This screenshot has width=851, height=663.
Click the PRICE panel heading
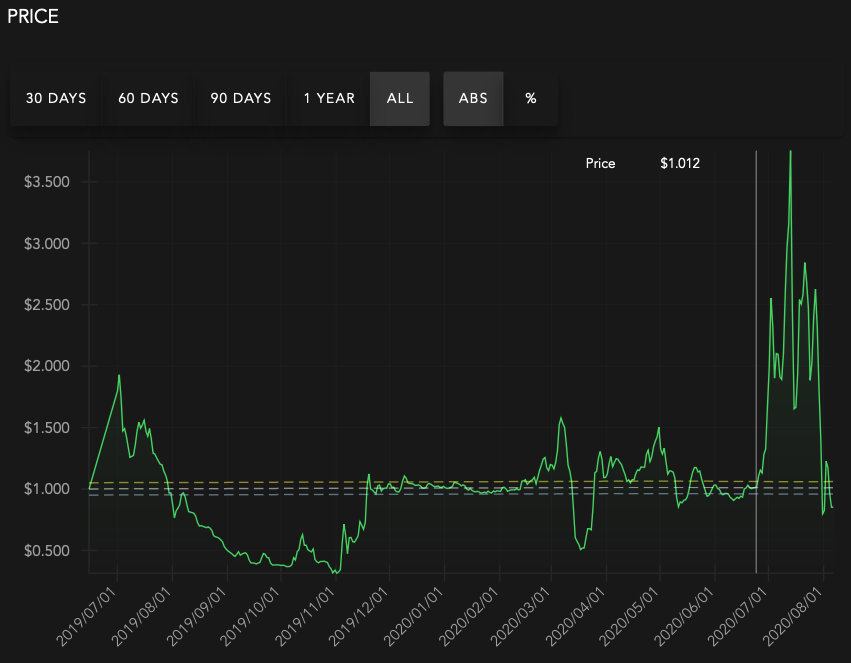(x=33, y=17)
